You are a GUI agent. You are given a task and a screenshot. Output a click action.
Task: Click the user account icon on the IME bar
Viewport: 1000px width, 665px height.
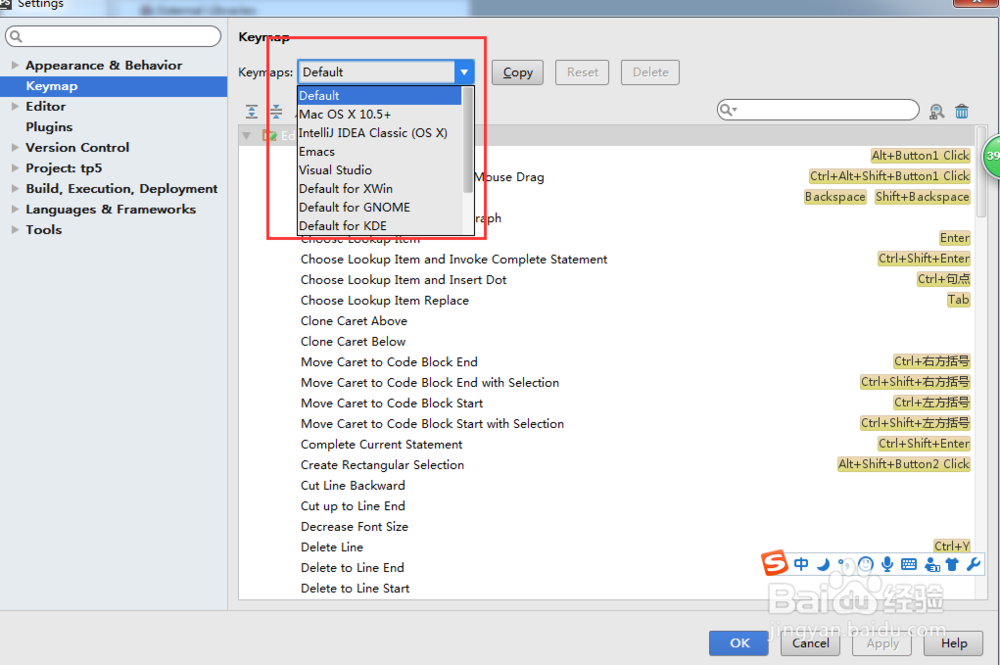point(932,564)
